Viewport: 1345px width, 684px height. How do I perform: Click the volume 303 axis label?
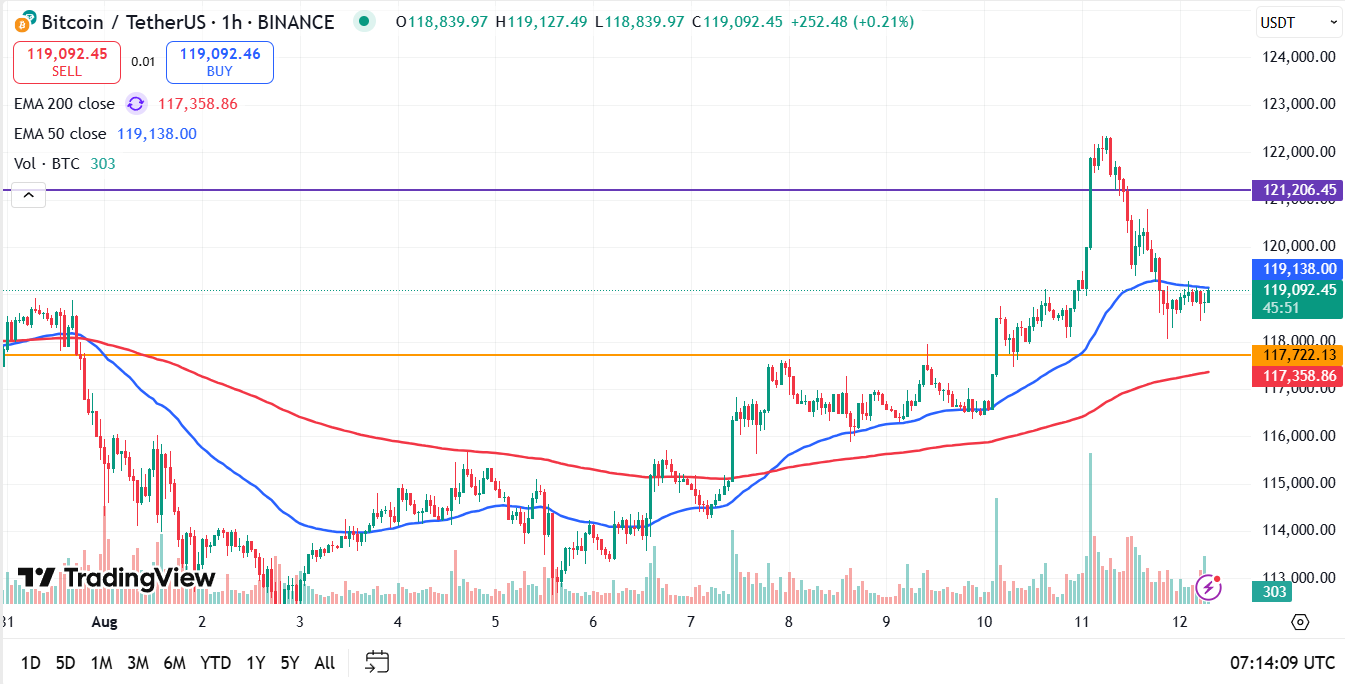coord(1274,592)
